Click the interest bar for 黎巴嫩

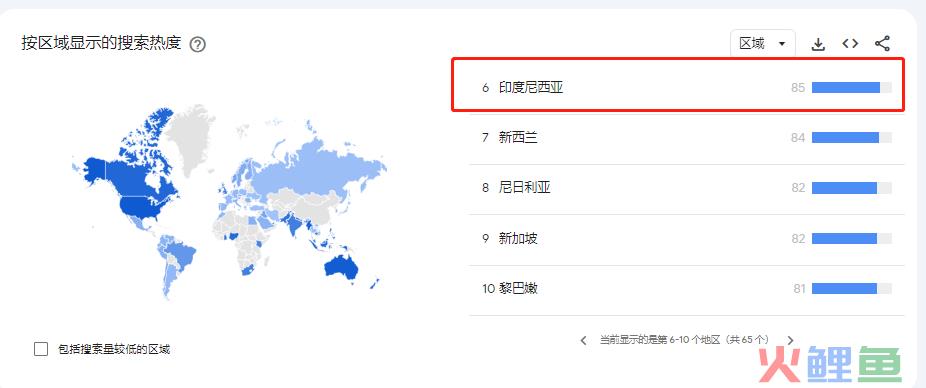852,289
